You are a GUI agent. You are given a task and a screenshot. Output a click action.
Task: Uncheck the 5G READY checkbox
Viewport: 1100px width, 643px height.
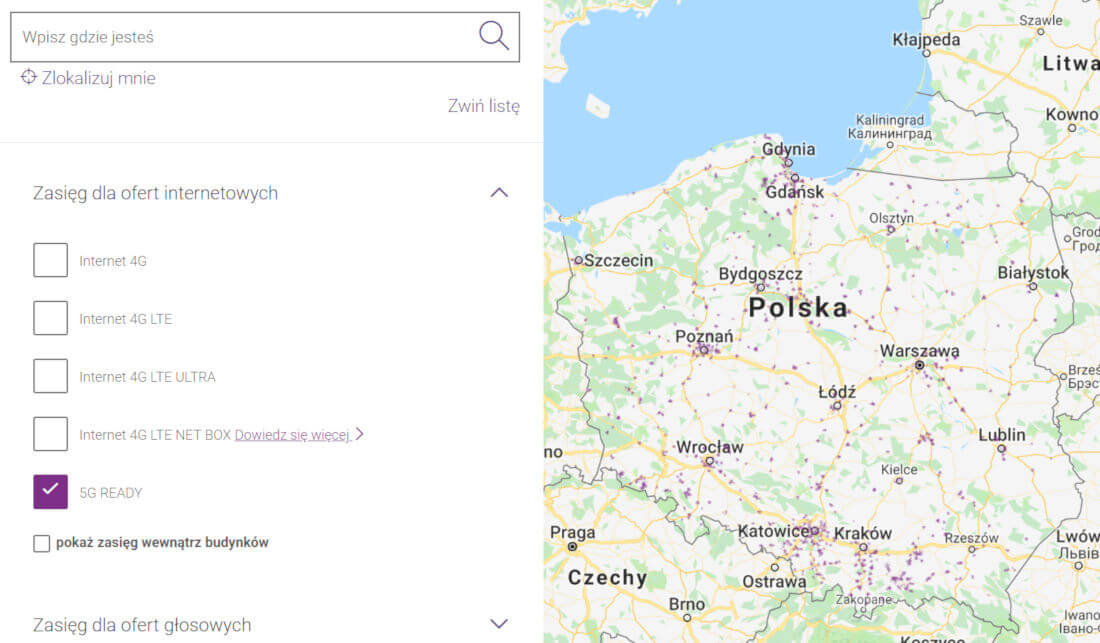coord(51,492)
